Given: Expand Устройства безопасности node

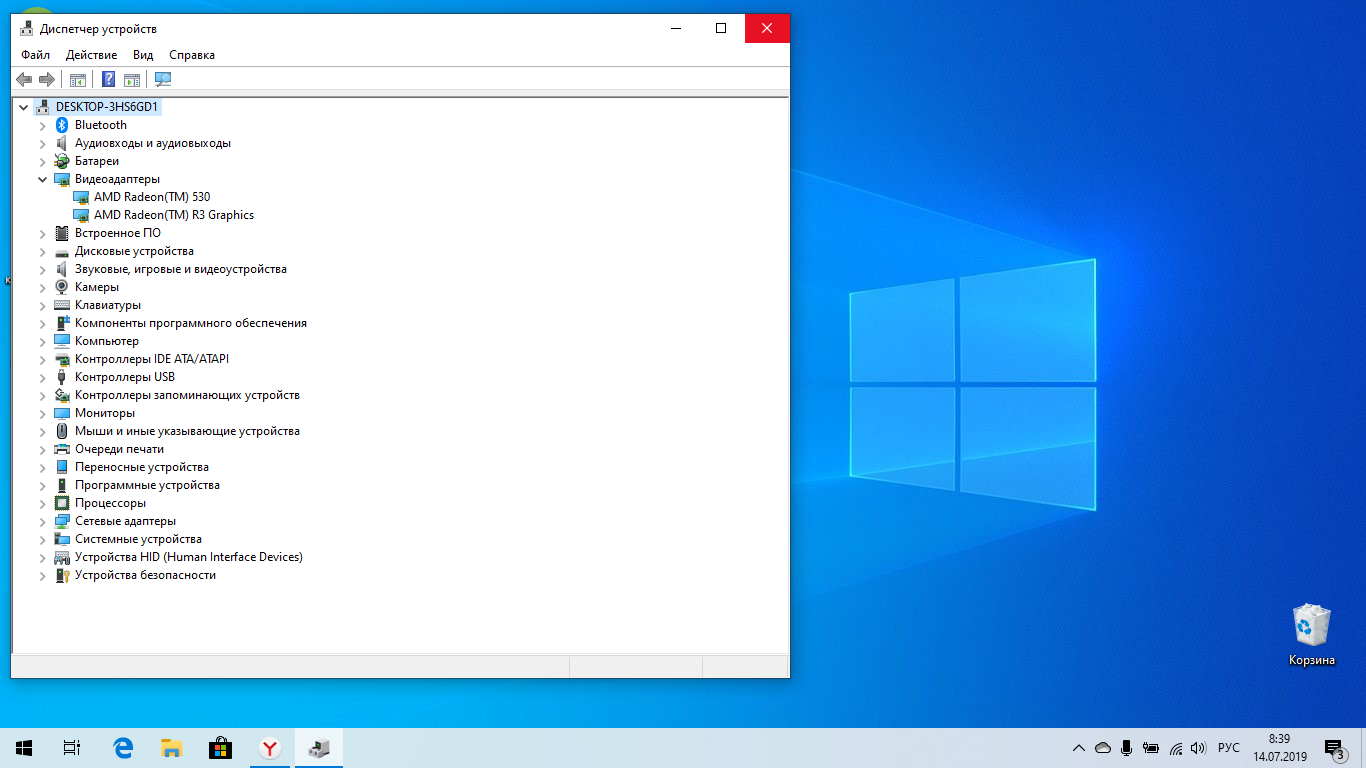Looking at the screenshot, I should [42, 575].
